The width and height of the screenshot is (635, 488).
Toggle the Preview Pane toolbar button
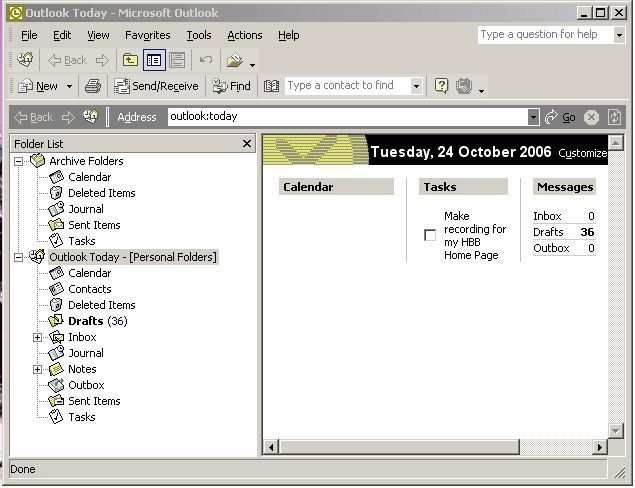pos(177,60)
